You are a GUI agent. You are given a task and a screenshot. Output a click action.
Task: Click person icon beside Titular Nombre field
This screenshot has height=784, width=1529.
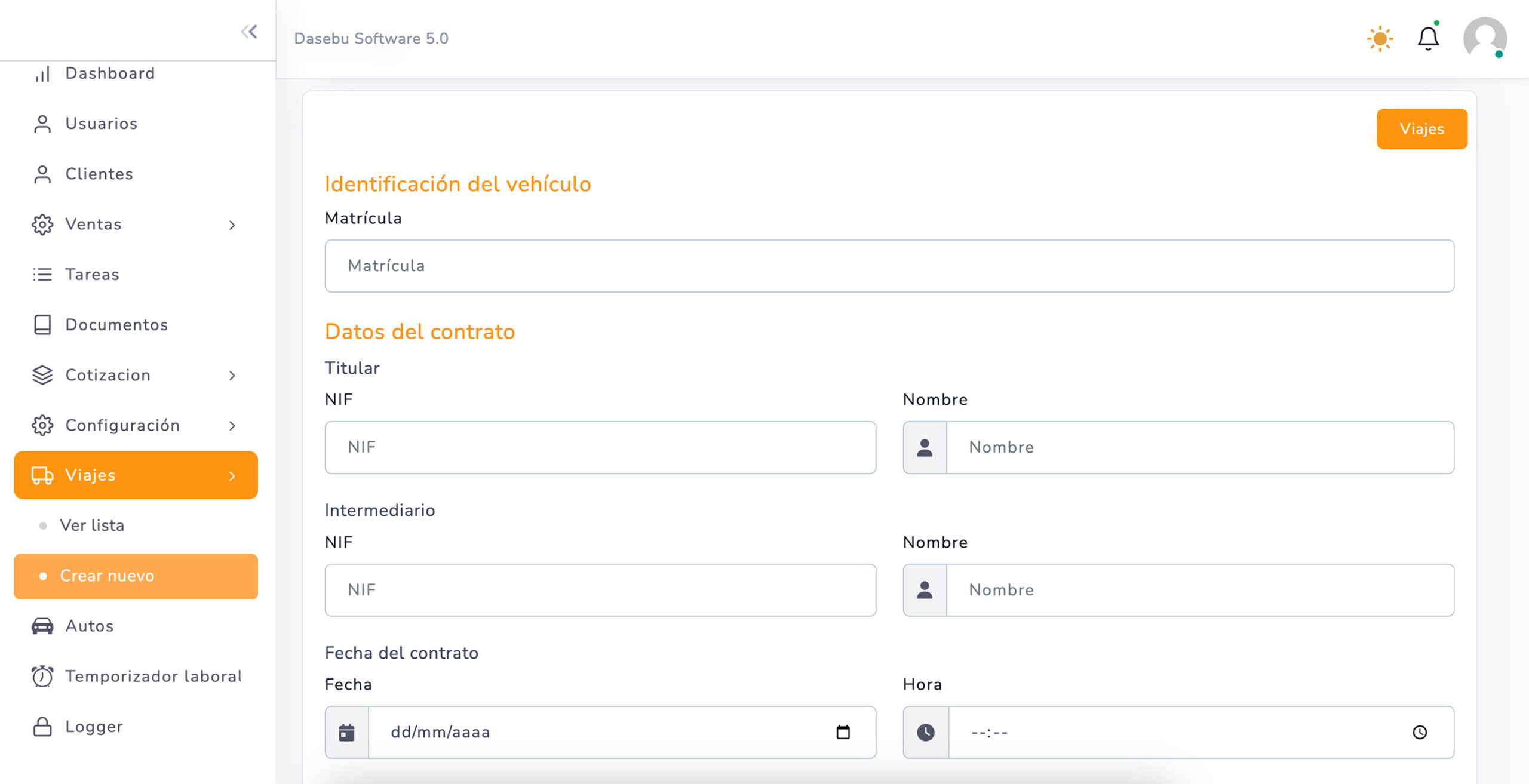pos(925,447)
